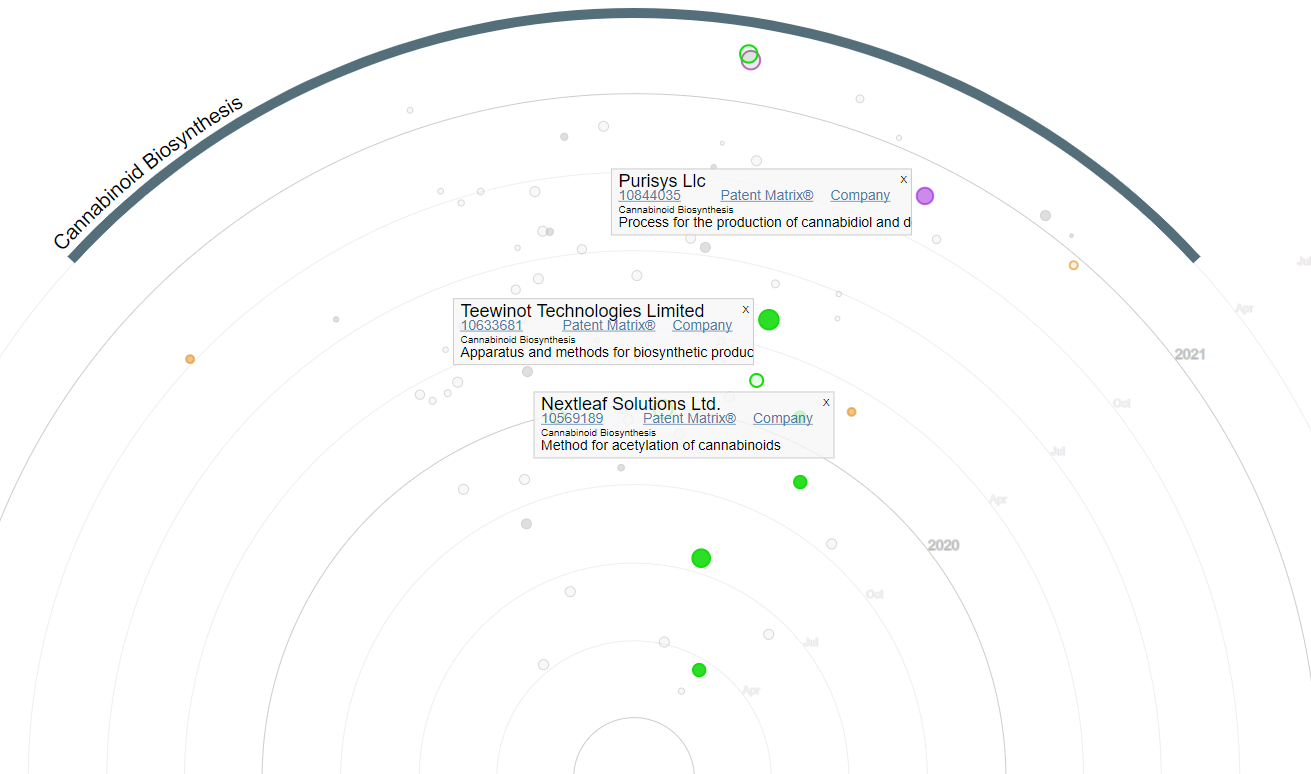Open patent number 10844035 link

649,196
